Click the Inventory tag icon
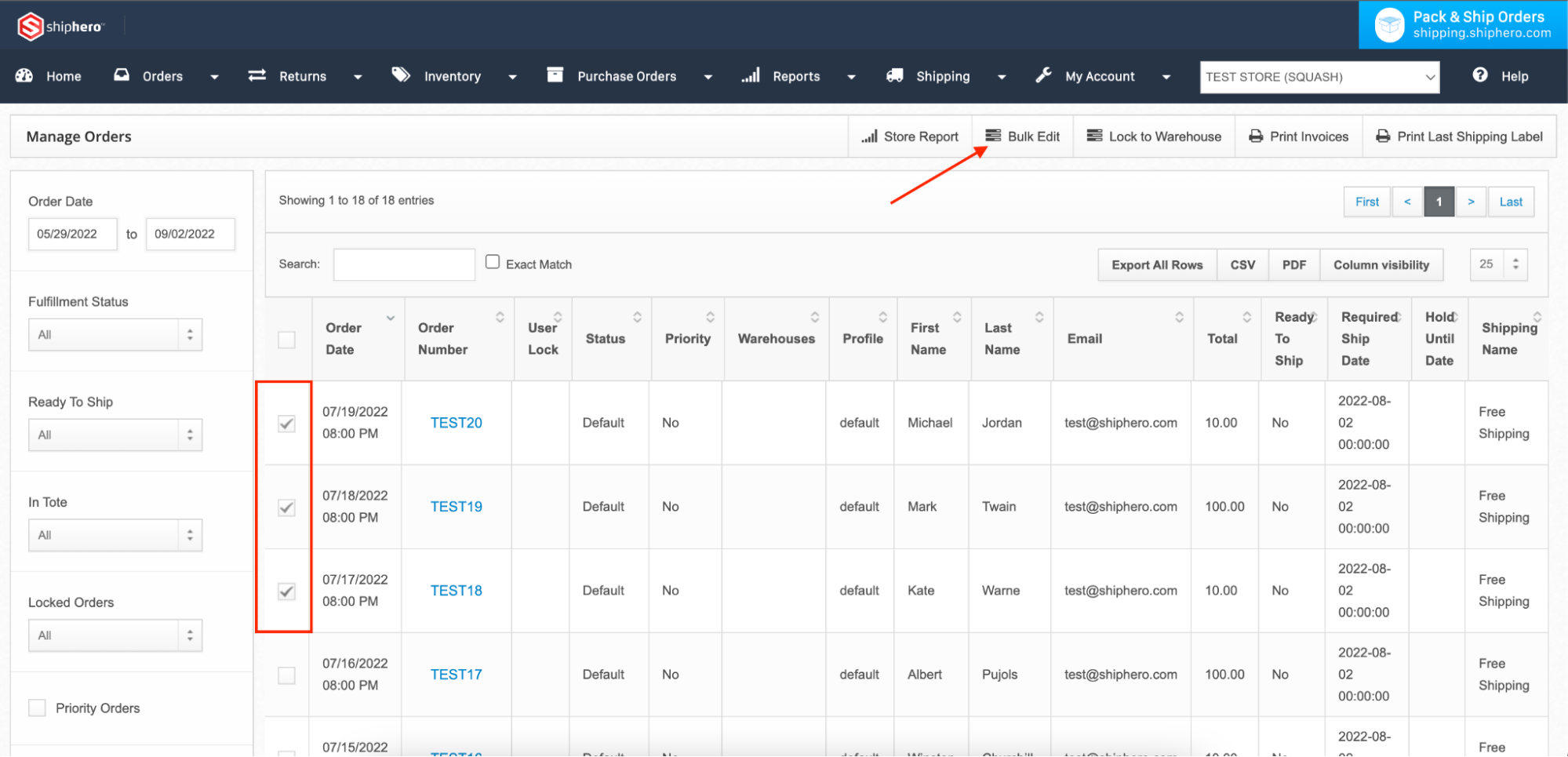This screenshot has height=757, width=1568. tap(402, 75)
